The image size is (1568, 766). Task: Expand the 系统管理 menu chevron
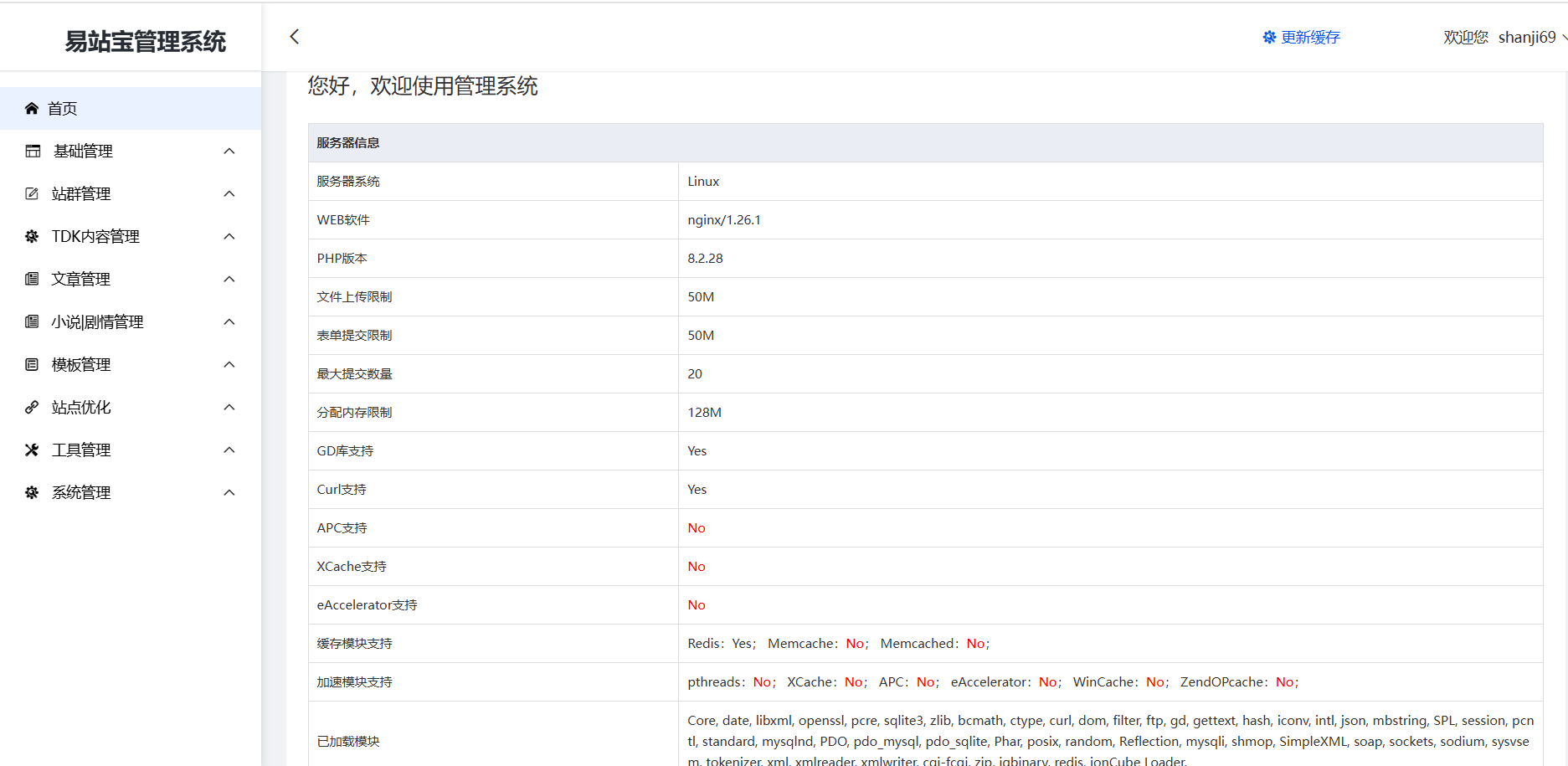coord(229,492)
